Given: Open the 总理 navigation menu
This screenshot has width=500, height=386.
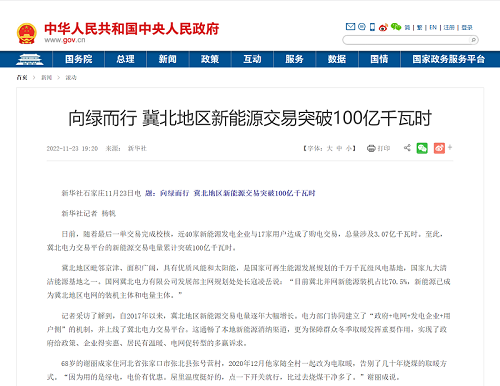Looking at the screenshot, I should pos(125,59).
